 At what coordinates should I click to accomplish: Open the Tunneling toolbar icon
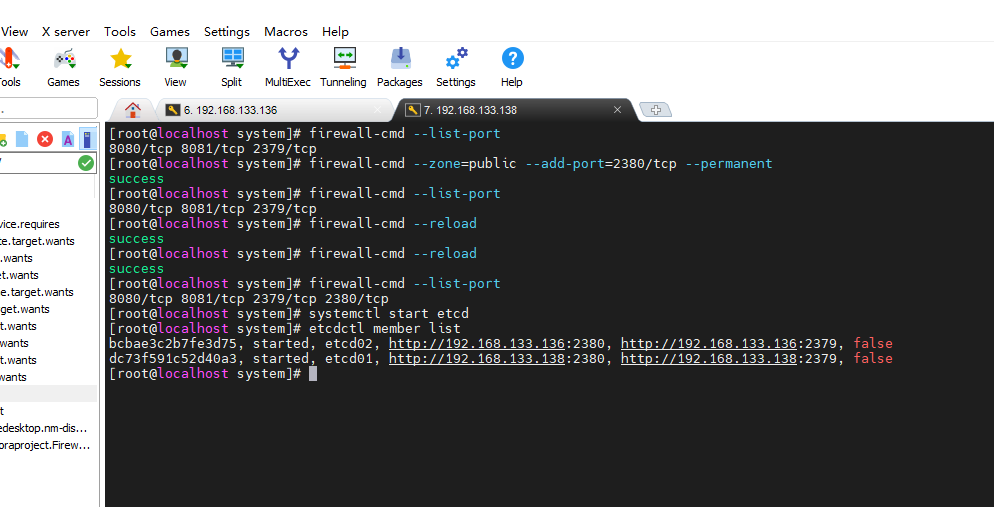point(344,60)
